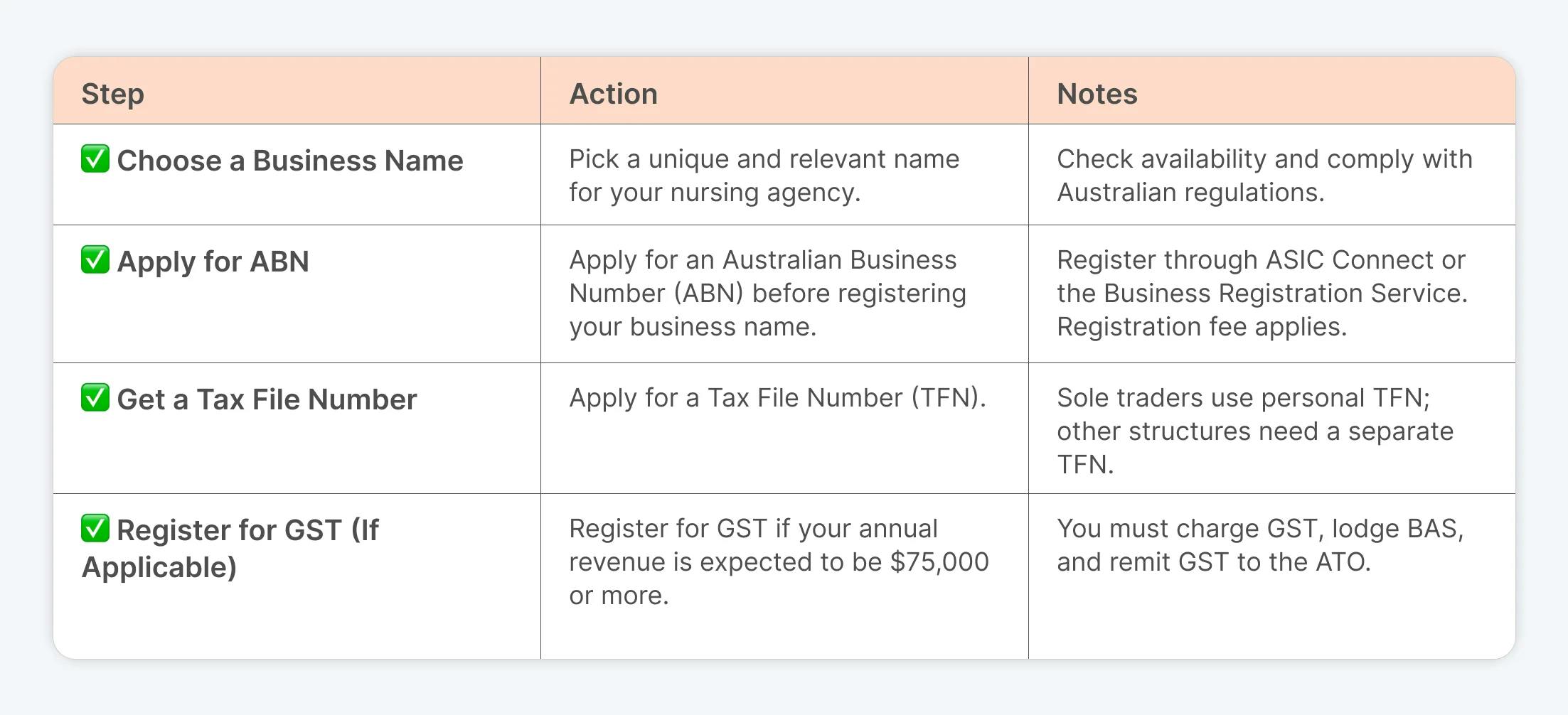Click the 'You must charge GST, lodge BAS' note

click(1260, 545)
